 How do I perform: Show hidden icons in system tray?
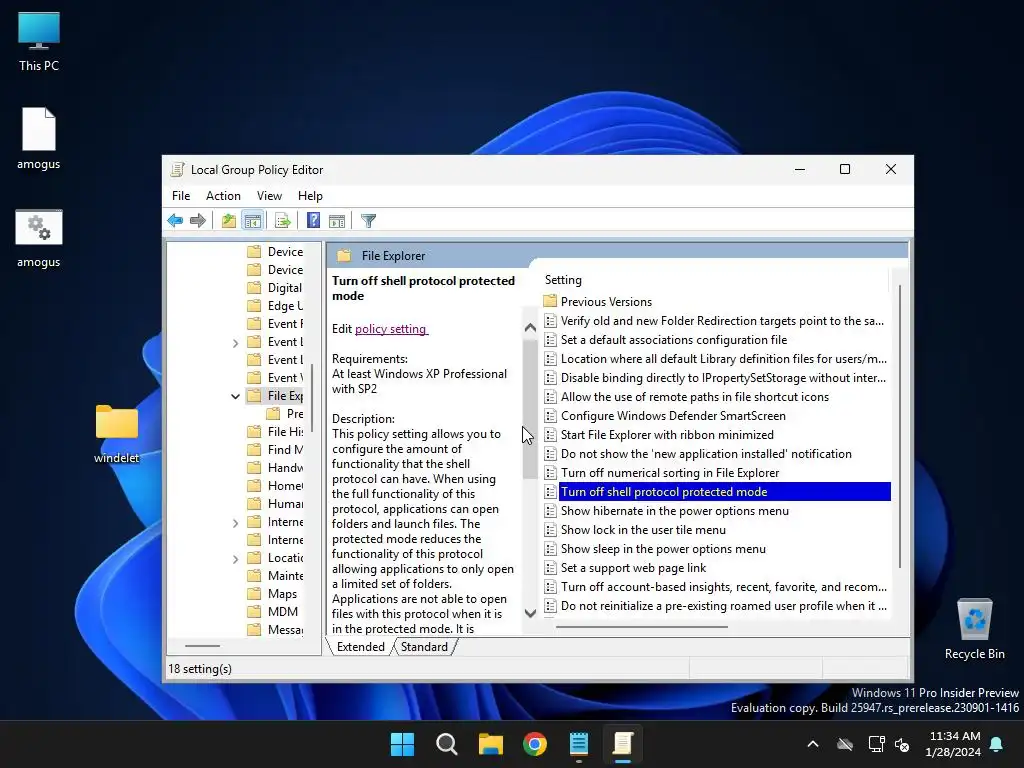(813, 744)
